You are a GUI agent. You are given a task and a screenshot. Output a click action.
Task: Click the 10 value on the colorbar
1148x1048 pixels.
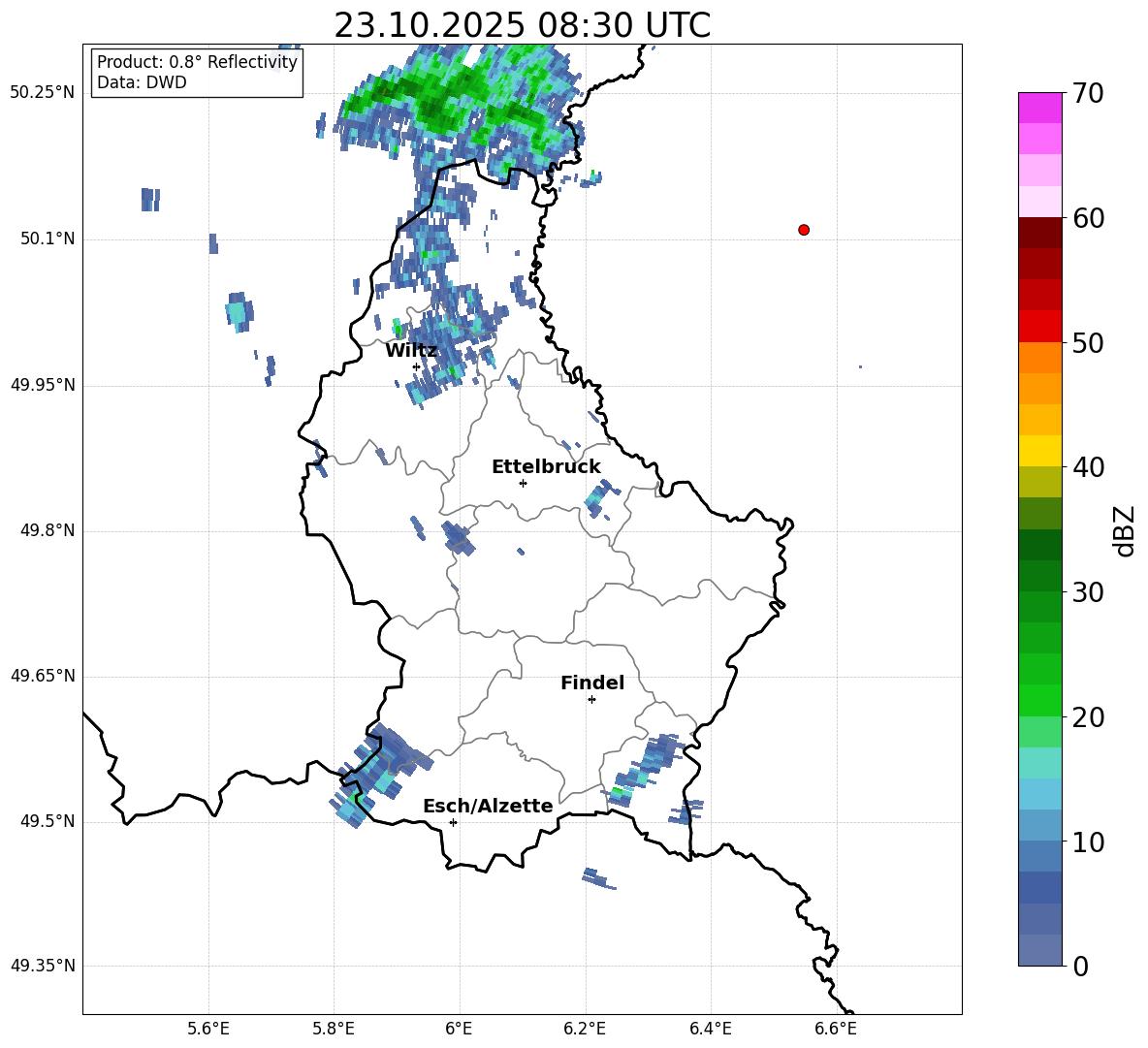tap(1089, 842)
